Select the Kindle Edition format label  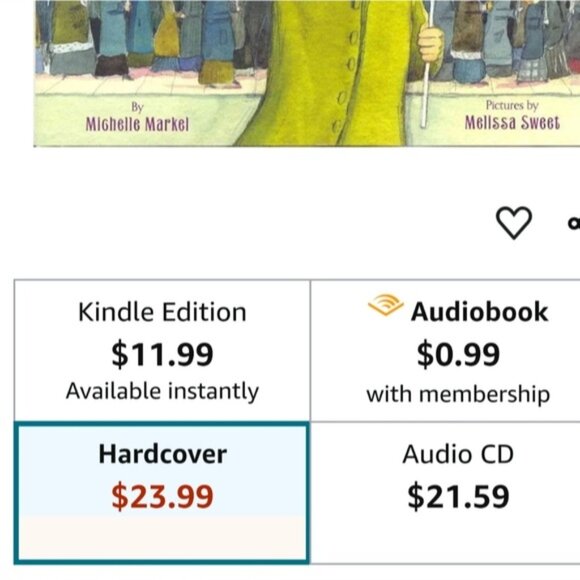point(162,312)
